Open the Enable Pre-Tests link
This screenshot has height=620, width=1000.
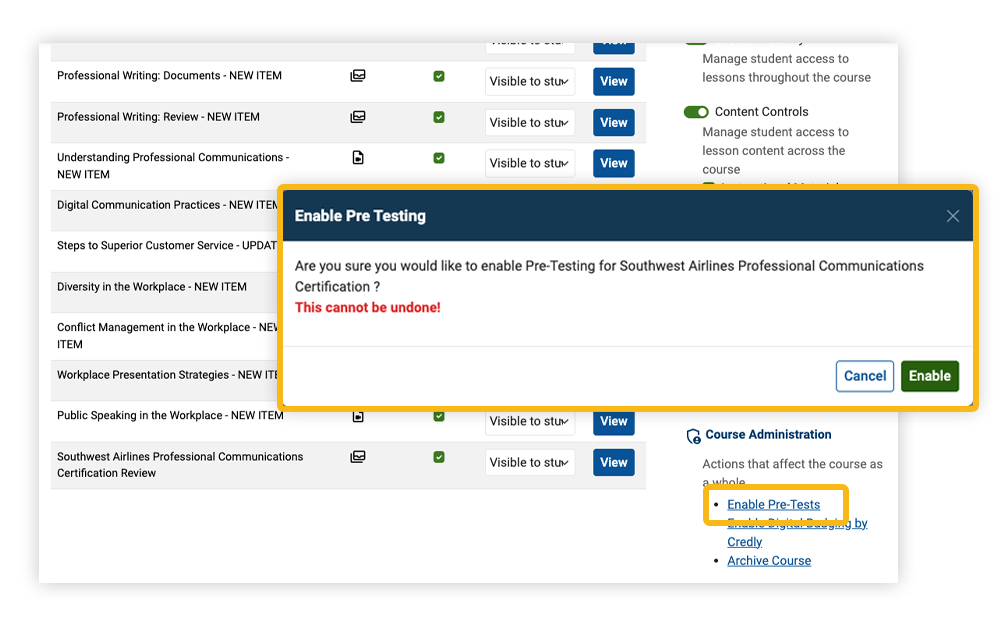point(773,504)
